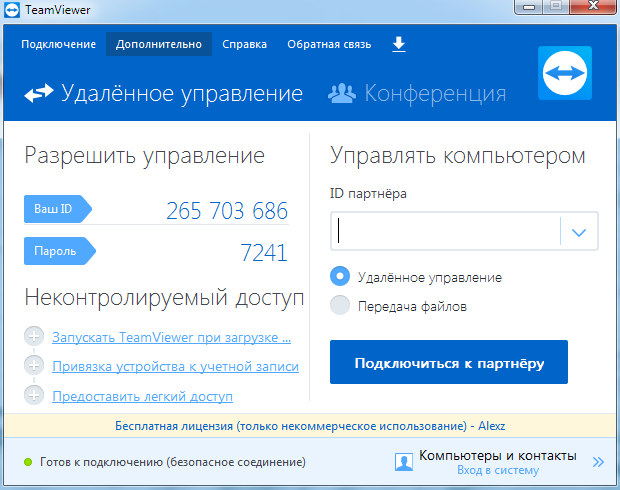The width and height of the screenshot is (620, 490).
Task: Click the Компьютеры и контакты person icon
Action: tap(404, 462)
